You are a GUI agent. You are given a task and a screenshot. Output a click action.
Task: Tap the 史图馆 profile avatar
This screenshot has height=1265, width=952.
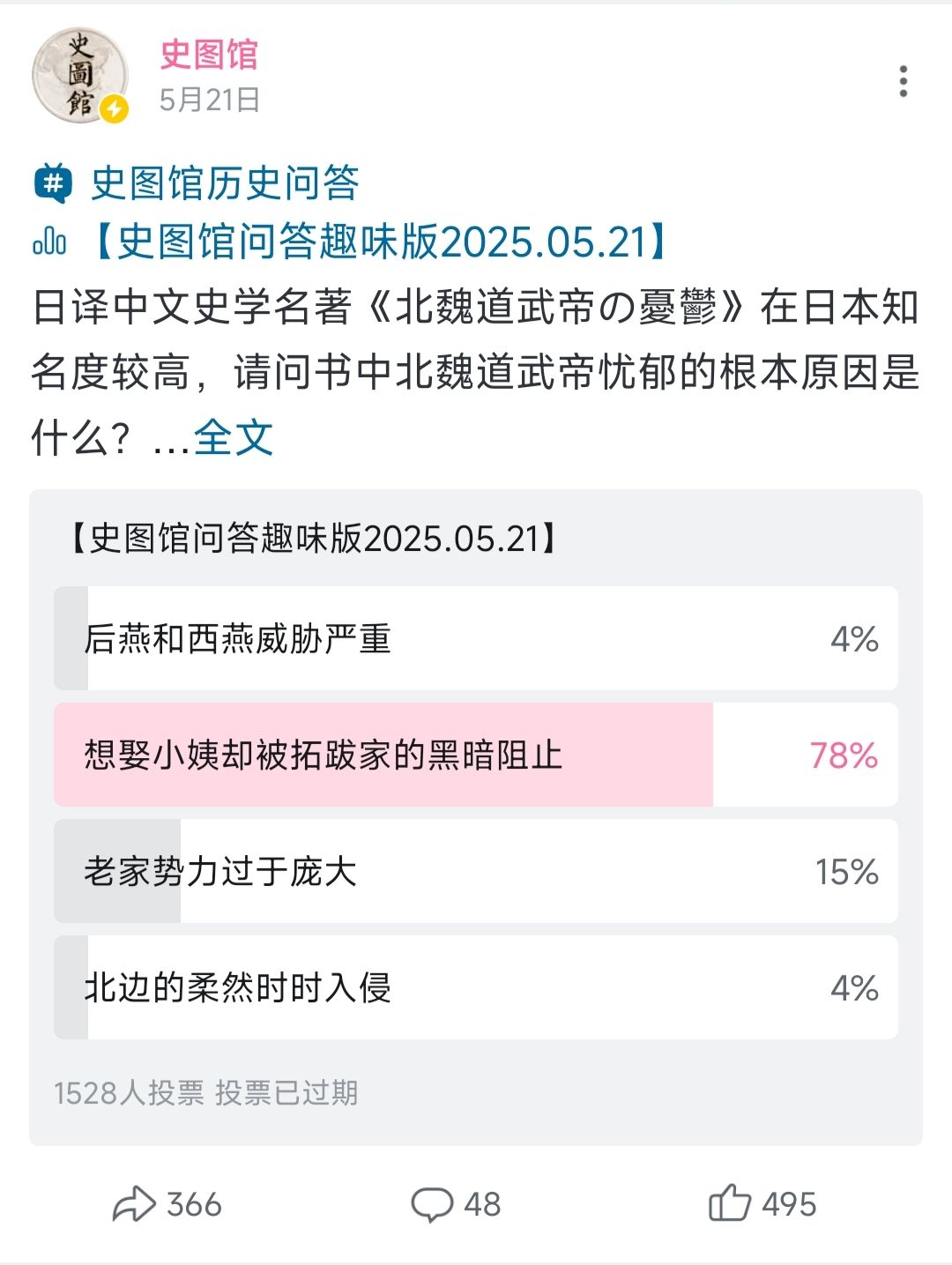tap(79, 75)
